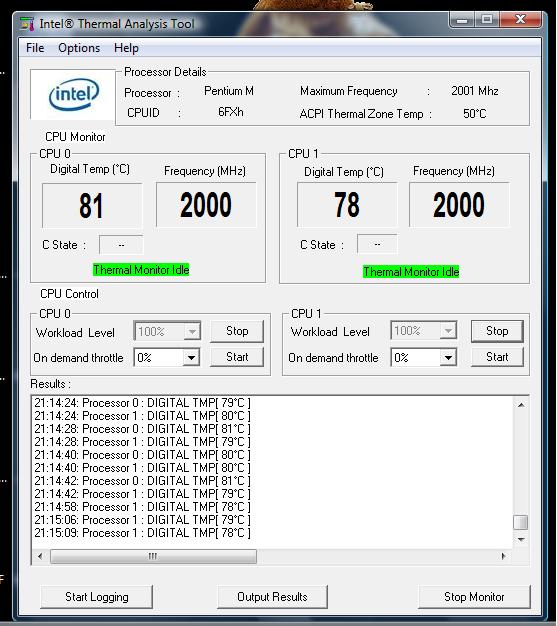557x626 pixels.
Task: Select the 21:15:06 Processor 1 result line
Action: 142,520
